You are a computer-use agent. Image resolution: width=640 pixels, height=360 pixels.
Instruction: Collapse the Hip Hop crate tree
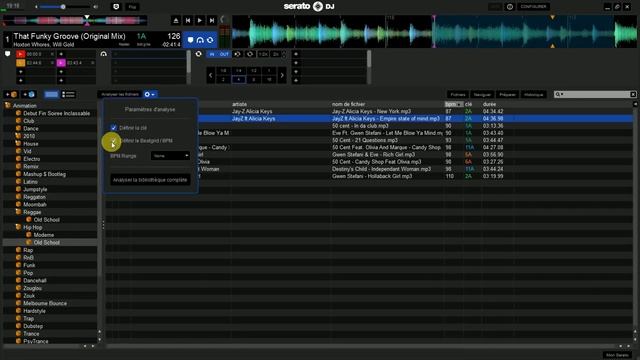(18, 227)
